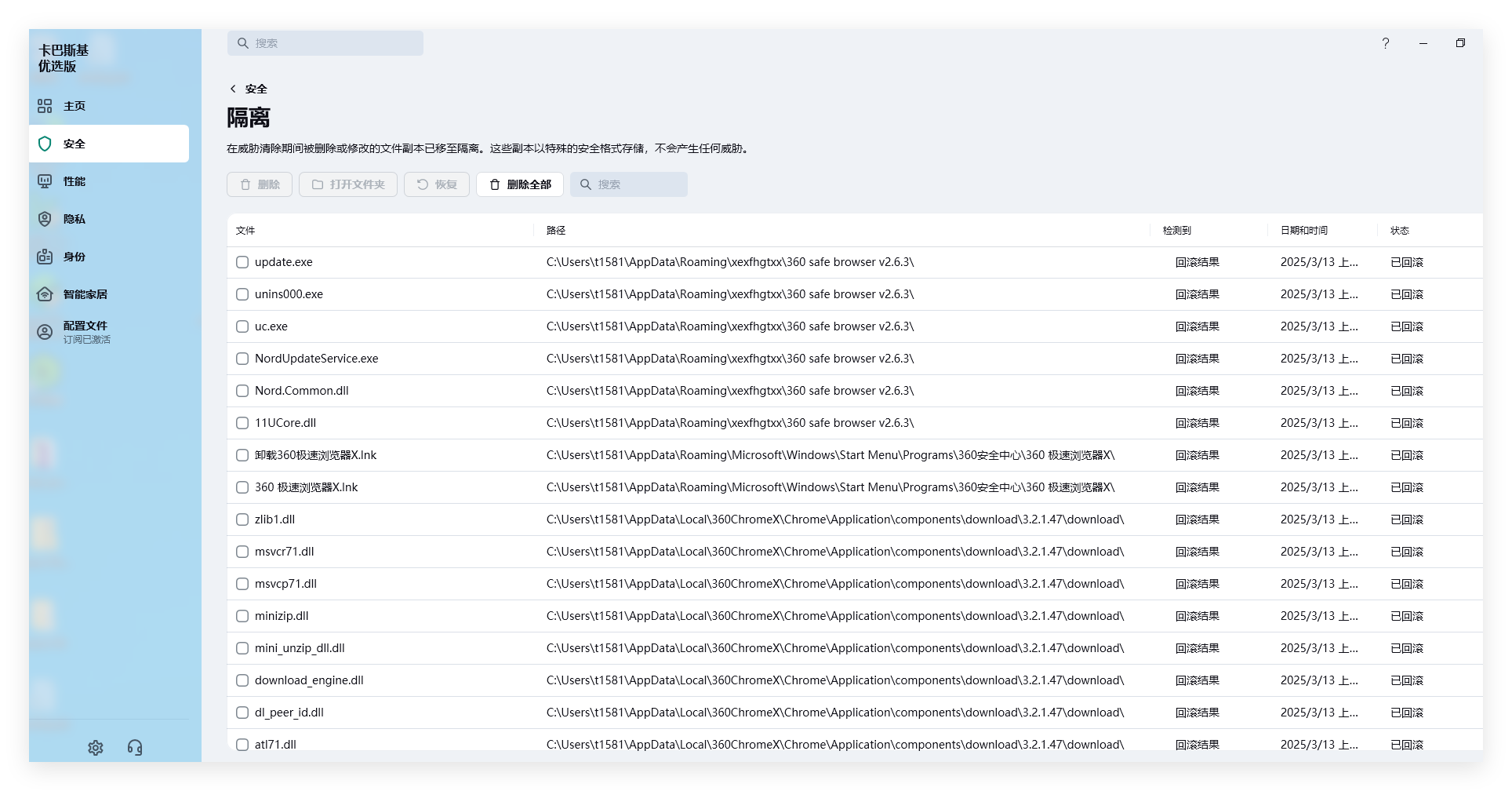Tick the minizip.dll checkbox
This screenshot has height=791, width=1512.
[x=242, y=616]
